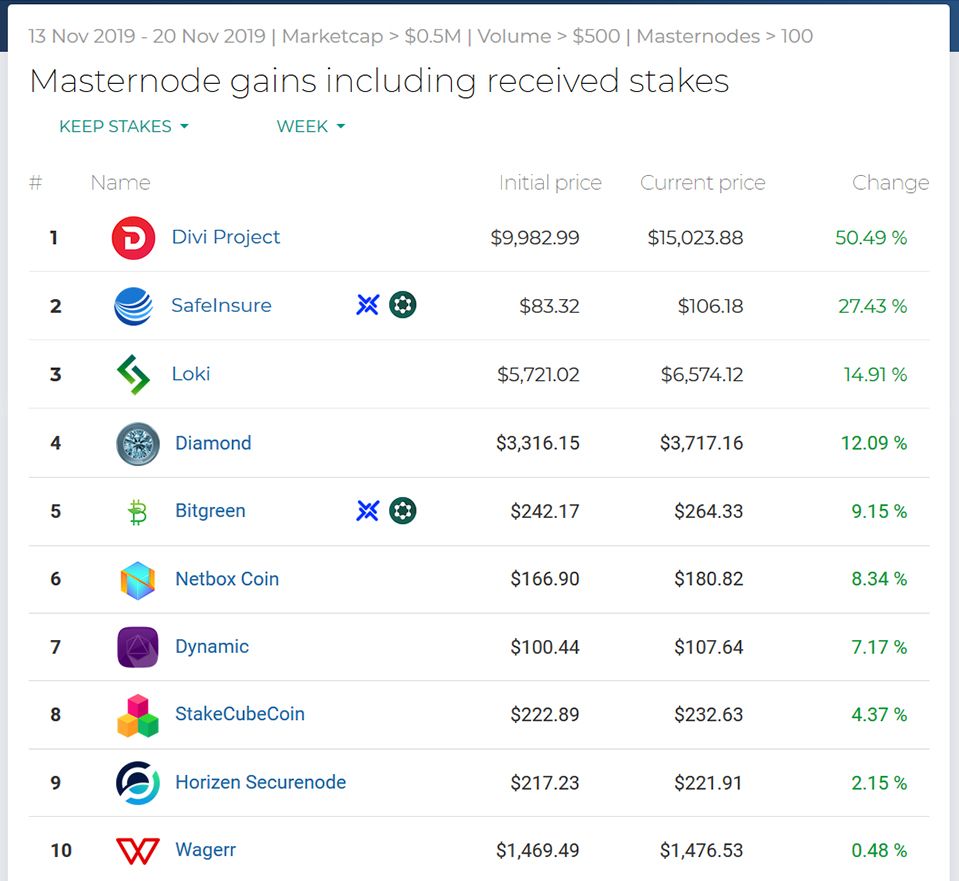Screen dimensions: 959x881
Task: Open the WEEK period dropdown
Action: tap(311, 127)
